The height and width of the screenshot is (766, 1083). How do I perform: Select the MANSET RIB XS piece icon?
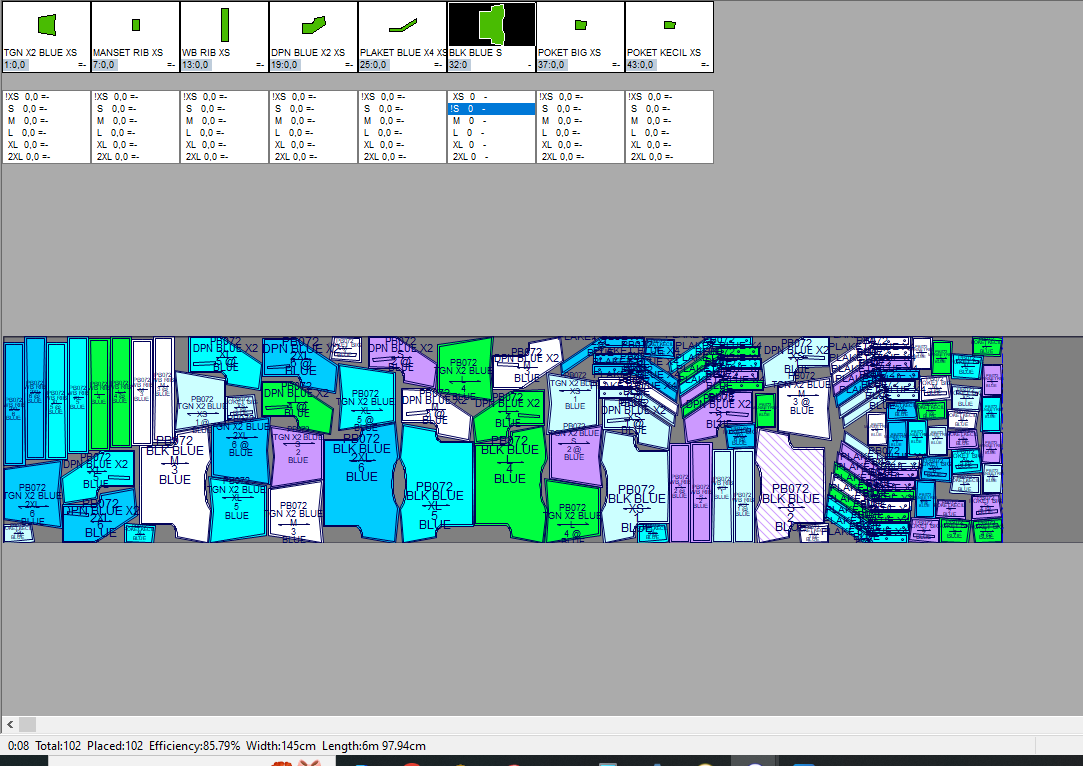(x=135, y=24)
